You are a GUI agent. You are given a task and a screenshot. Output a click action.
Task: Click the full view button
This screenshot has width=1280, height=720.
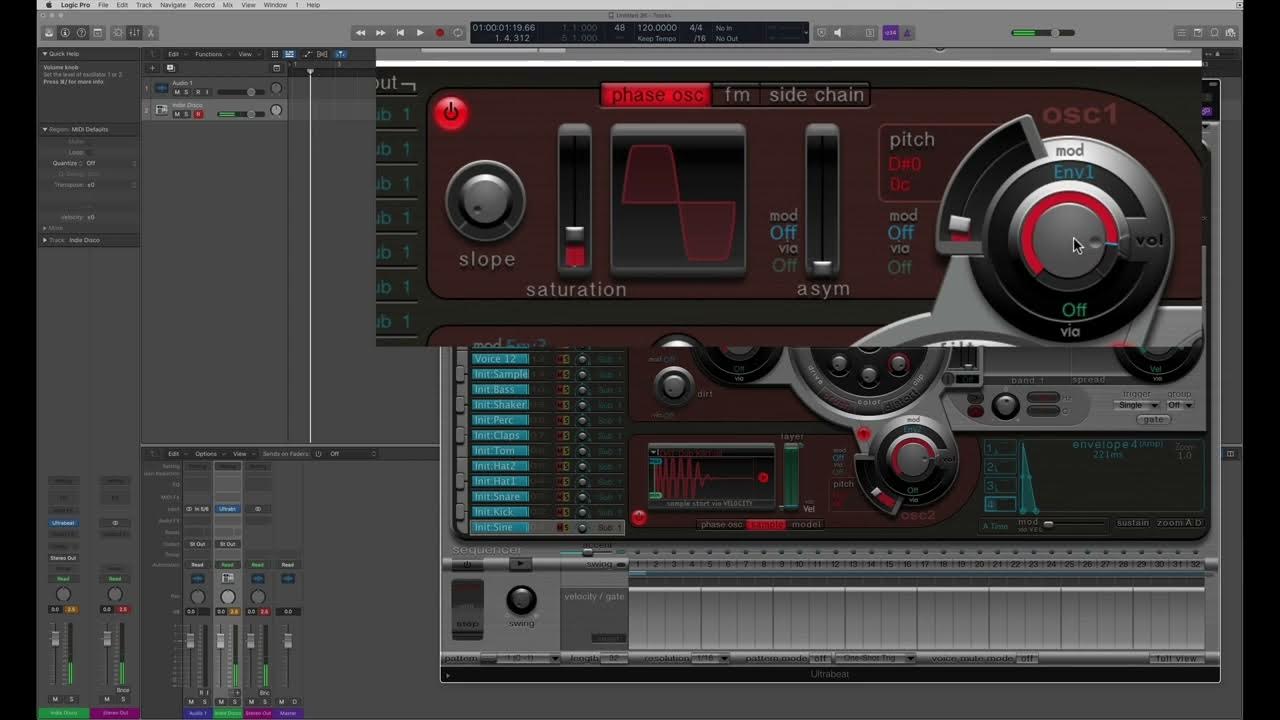click(1177, 659)
